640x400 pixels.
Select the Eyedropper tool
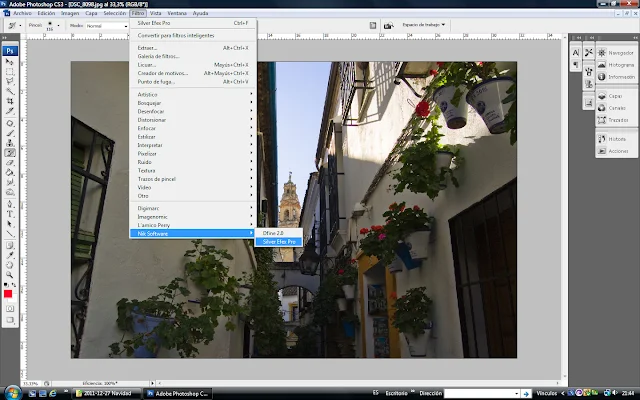(10, 255)
